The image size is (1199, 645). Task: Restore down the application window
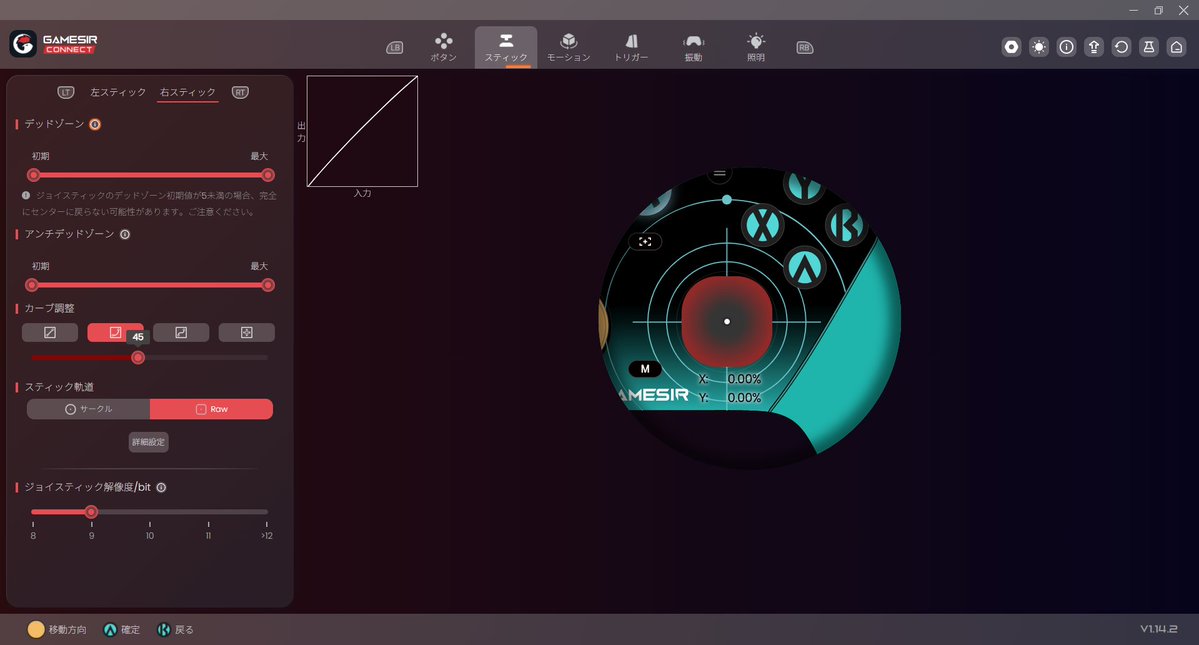1158,10
